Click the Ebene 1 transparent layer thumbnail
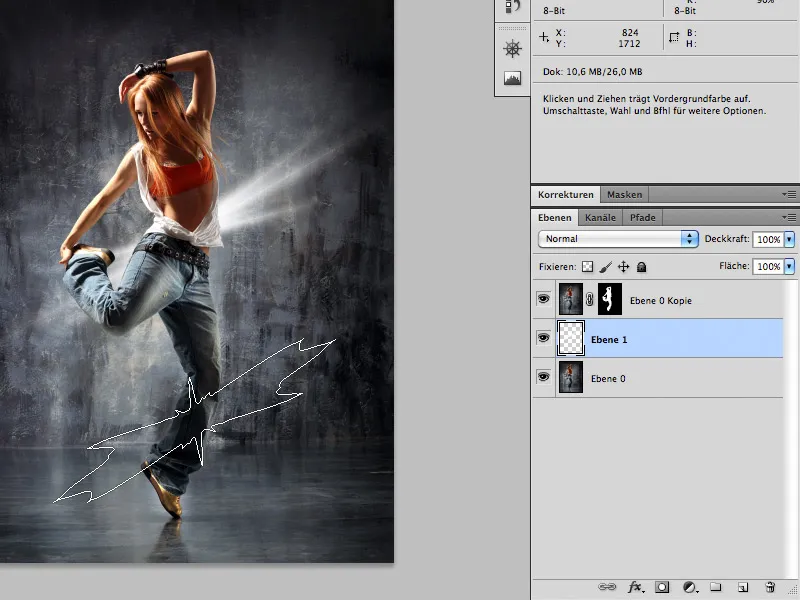800x600 pixels. (571, 338)
